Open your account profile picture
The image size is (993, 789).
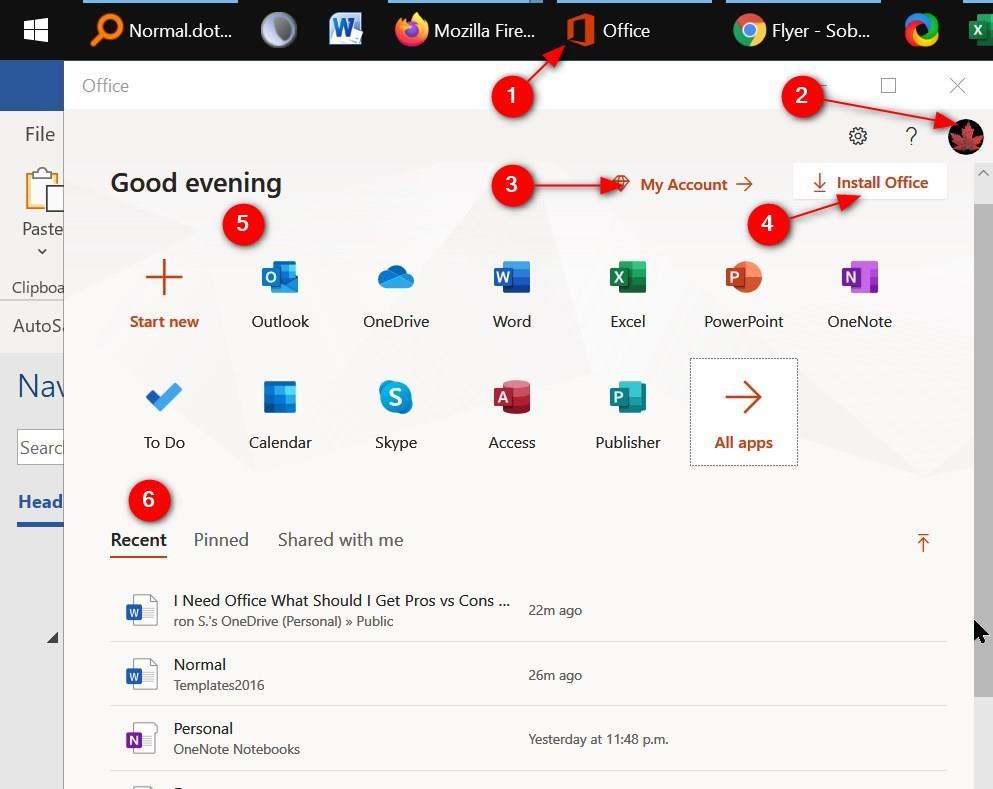point(964,136)
